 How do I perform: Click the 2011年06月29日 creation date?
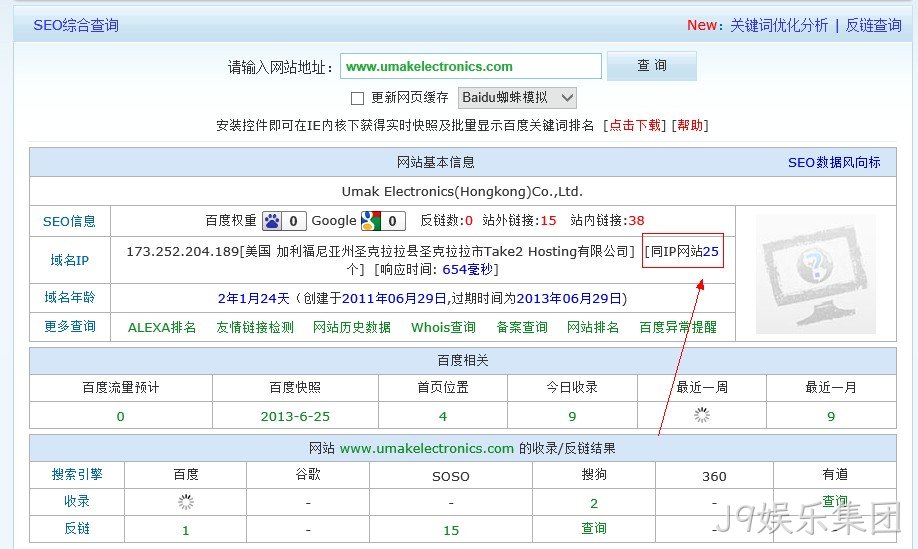pos(395,298)
